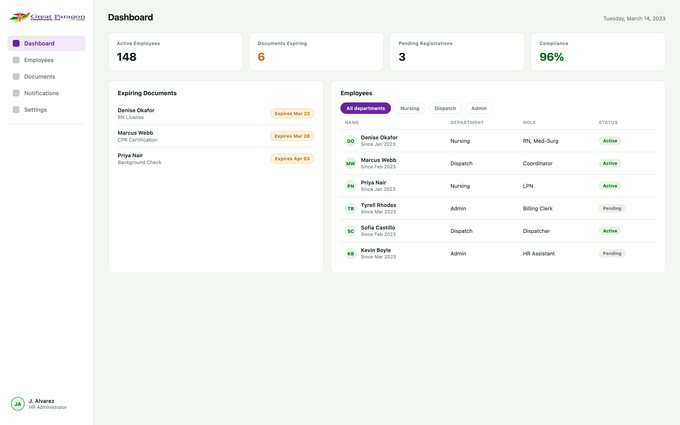Select the All departments filter
Viewport: 680px width, 425px height.
pyautogui.click(x=366, y=108)
